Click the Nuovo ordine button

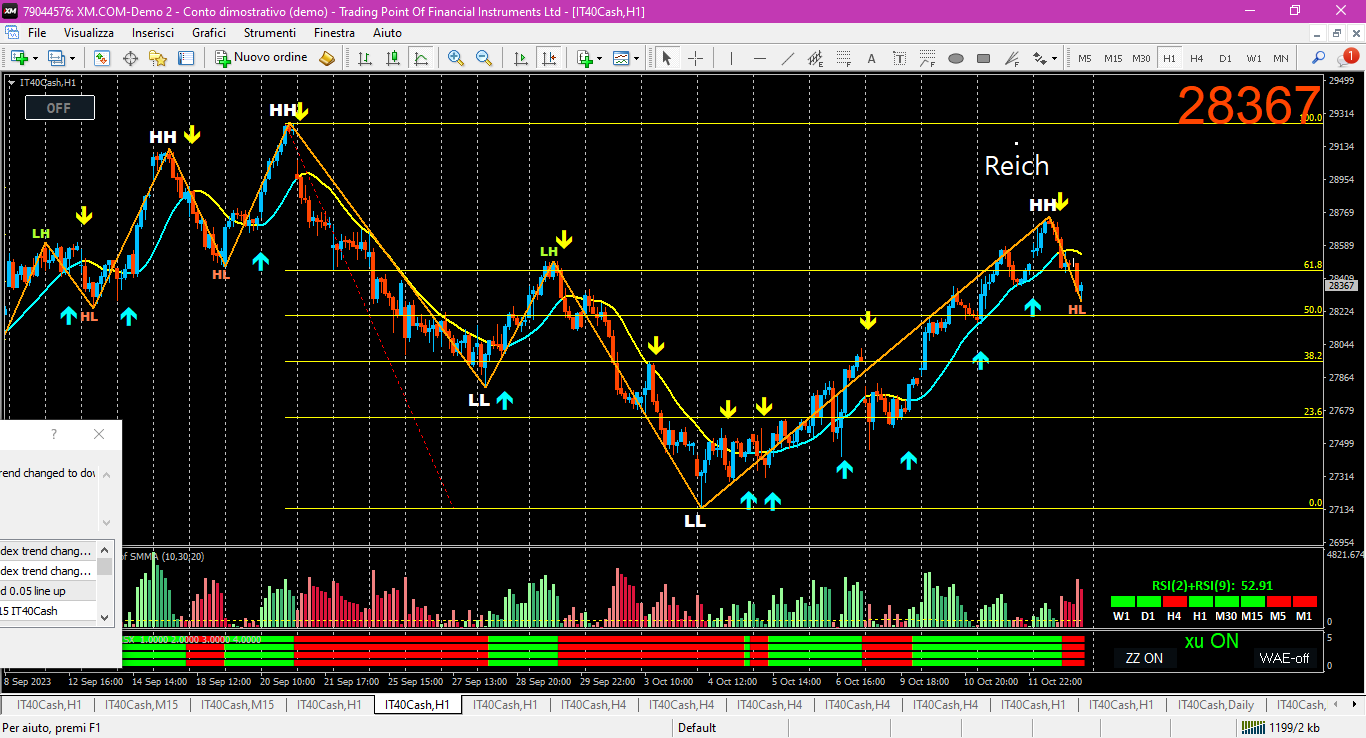(x=262, y=58)
